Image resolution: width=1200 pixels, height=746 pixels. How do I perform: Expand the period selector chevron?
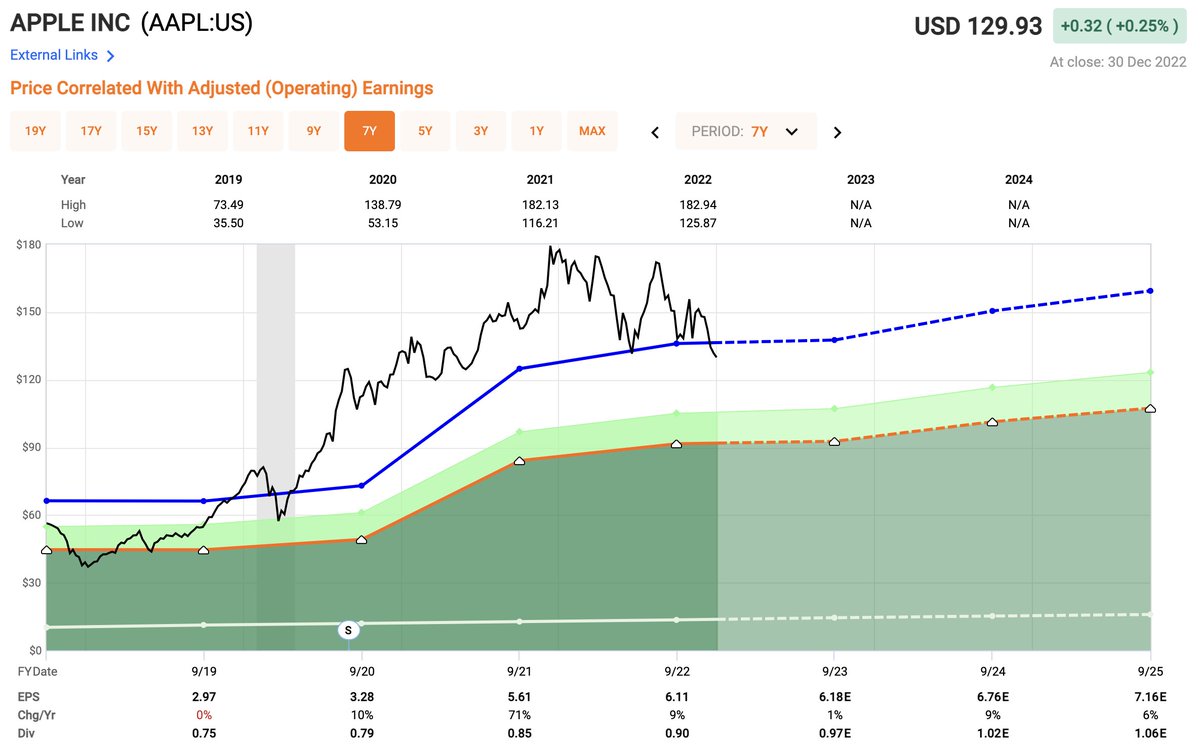[790, 131]
